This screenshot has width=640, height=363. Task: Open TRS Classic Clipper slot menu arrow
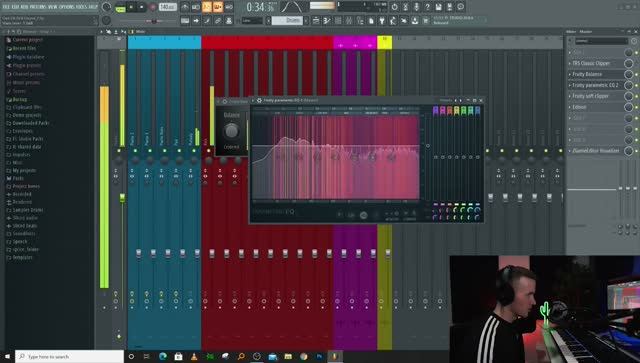pyautogui.click(x=570, y=63)
